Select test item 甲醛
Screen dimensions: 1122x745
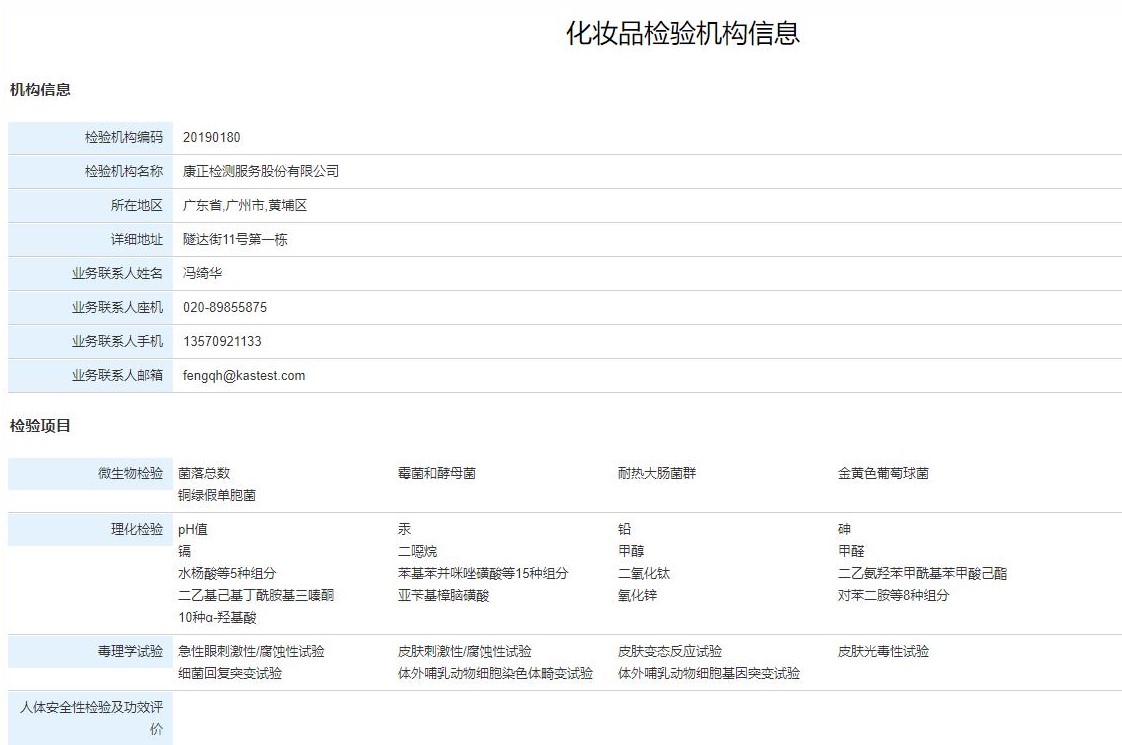[x=851, y=551]
